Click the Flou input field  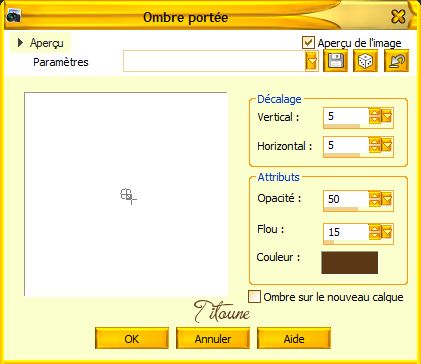click(346, 232)
